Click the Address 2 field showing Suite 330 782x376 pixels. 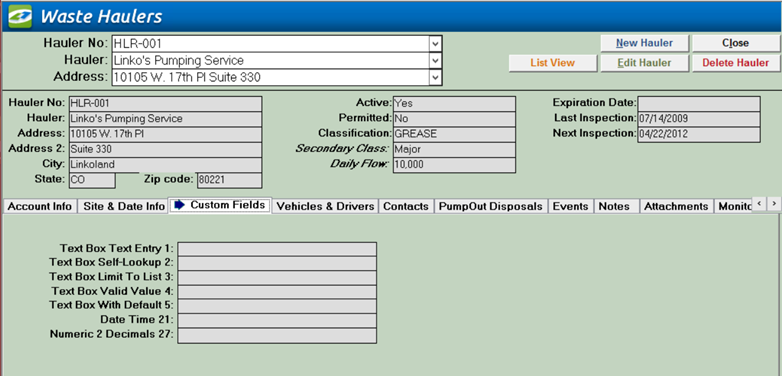pos(165,149)
